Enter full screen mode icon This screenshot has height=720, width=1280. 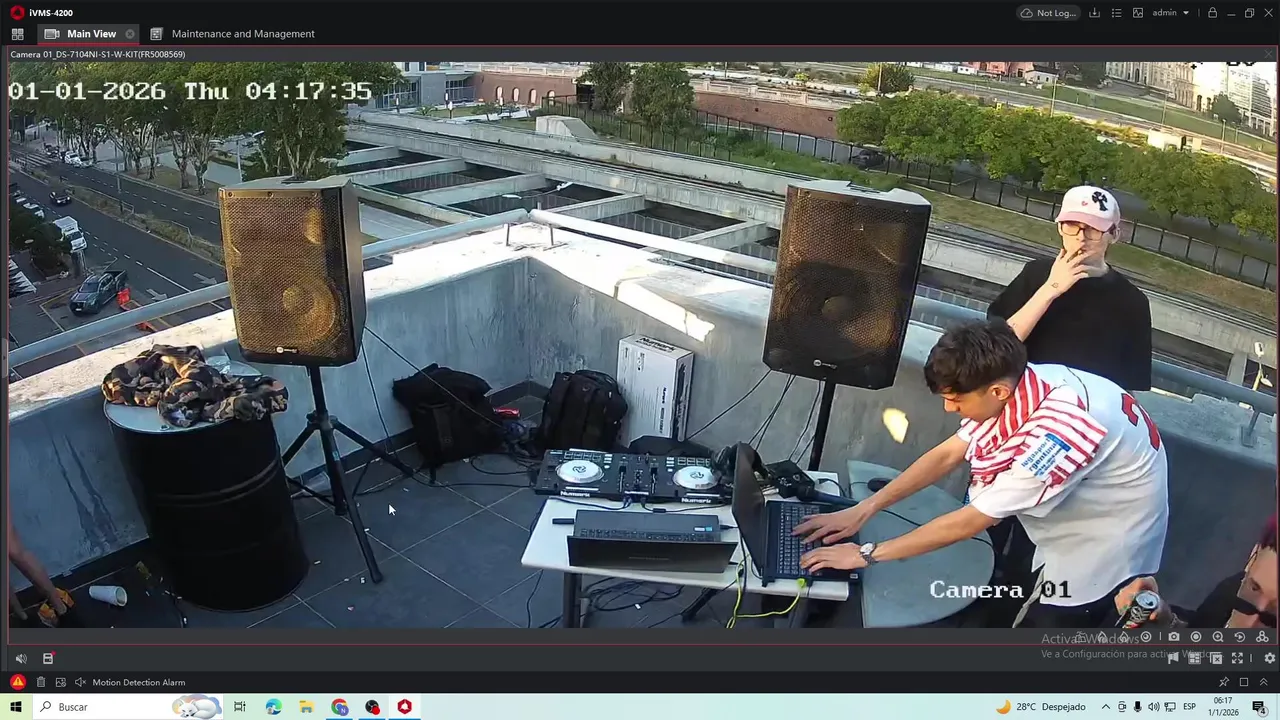coord(1237,658)
